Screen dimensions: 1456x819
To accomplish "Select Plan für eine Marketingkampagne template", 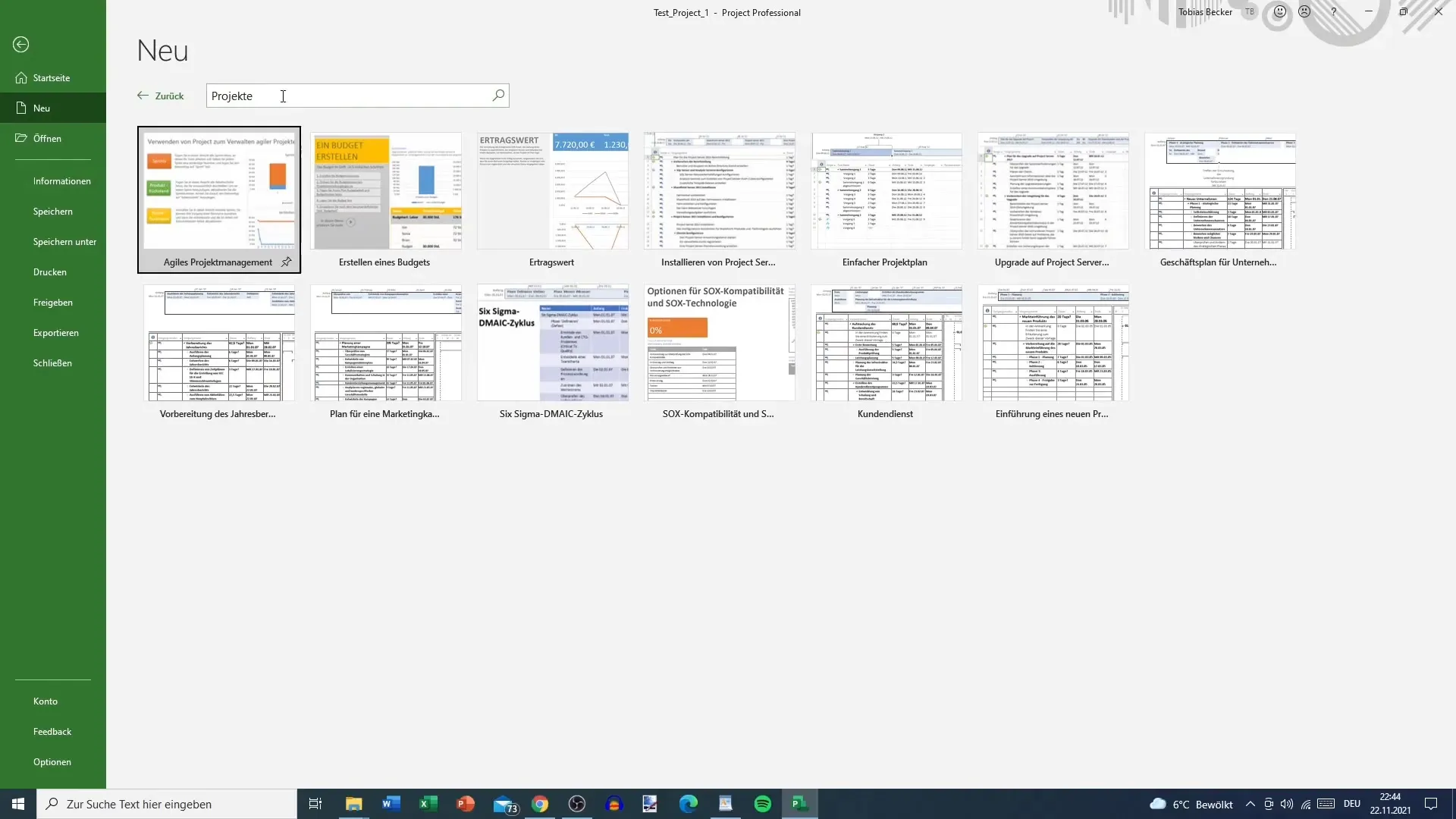I will tap(386, 342).
